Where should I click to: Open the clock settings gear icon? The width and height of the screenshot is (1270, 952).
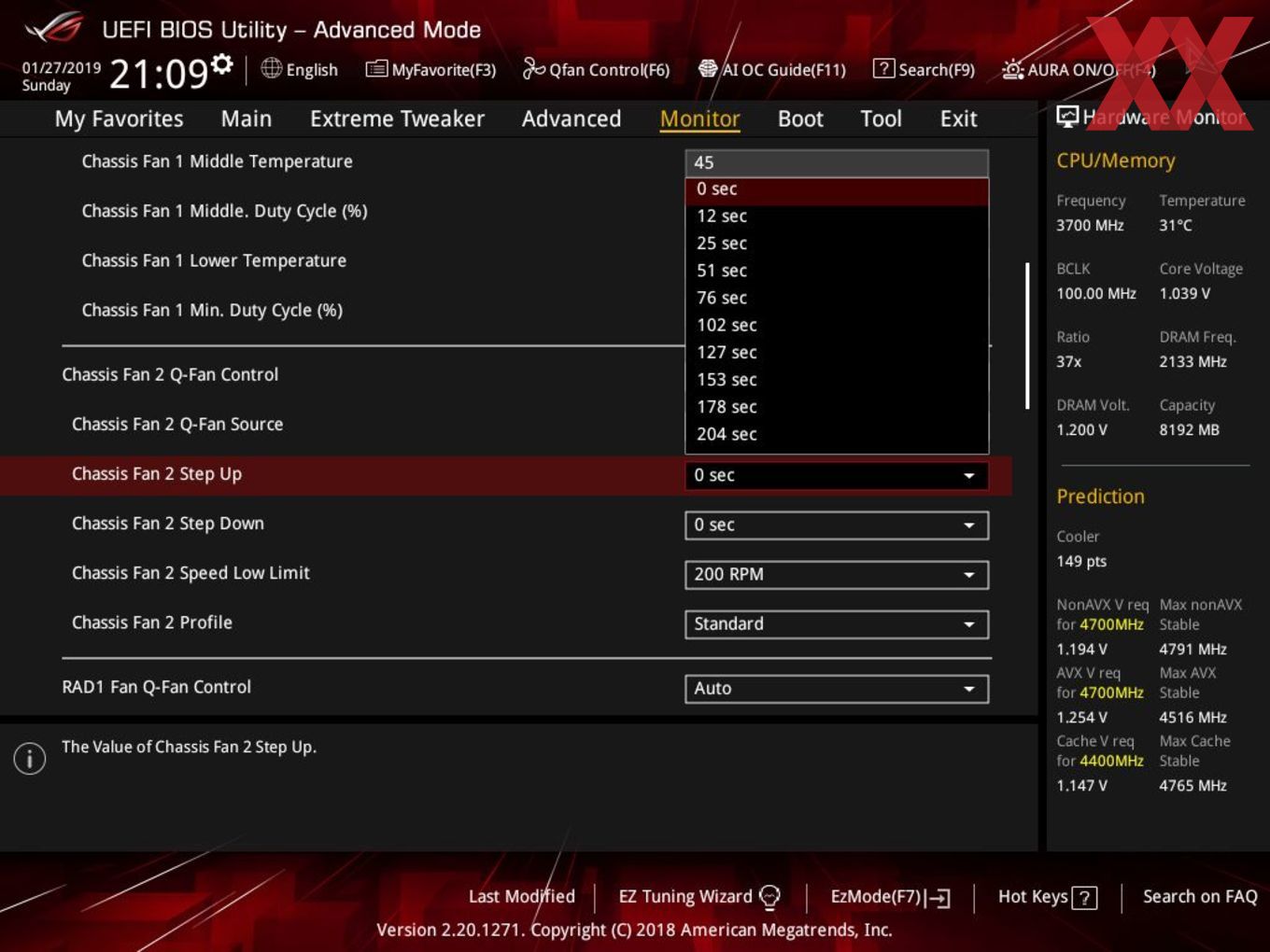pyautogui.click(x=222, y=63)
